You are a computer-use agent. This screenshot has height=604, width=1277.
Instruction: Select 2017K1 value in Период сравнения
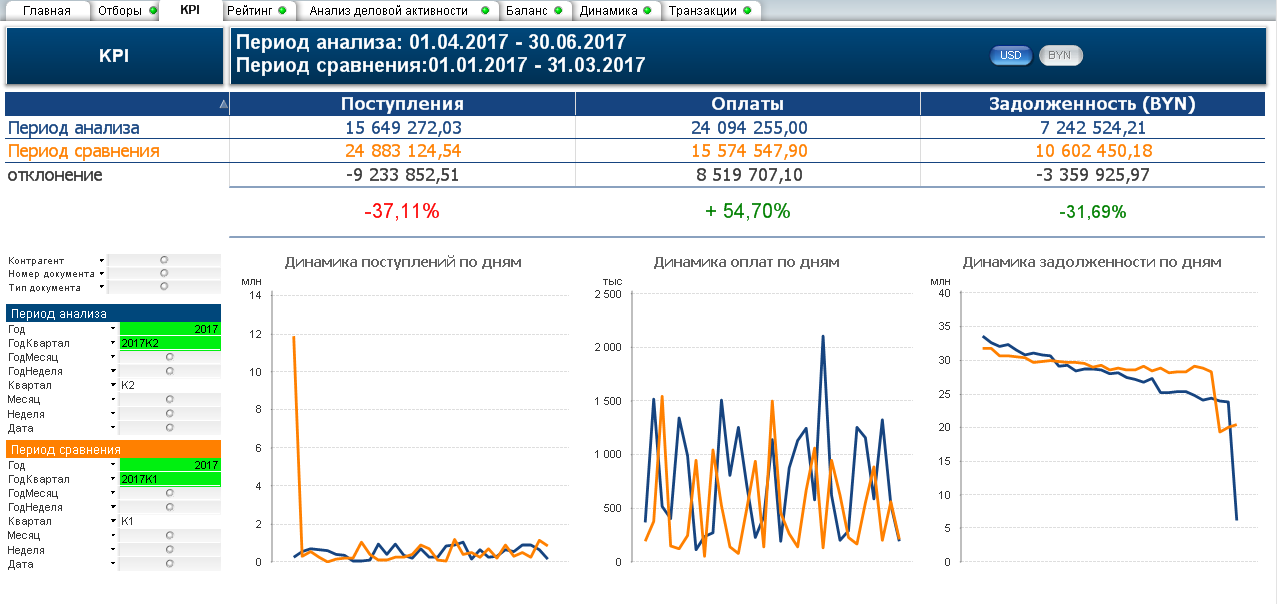[169, 479]
